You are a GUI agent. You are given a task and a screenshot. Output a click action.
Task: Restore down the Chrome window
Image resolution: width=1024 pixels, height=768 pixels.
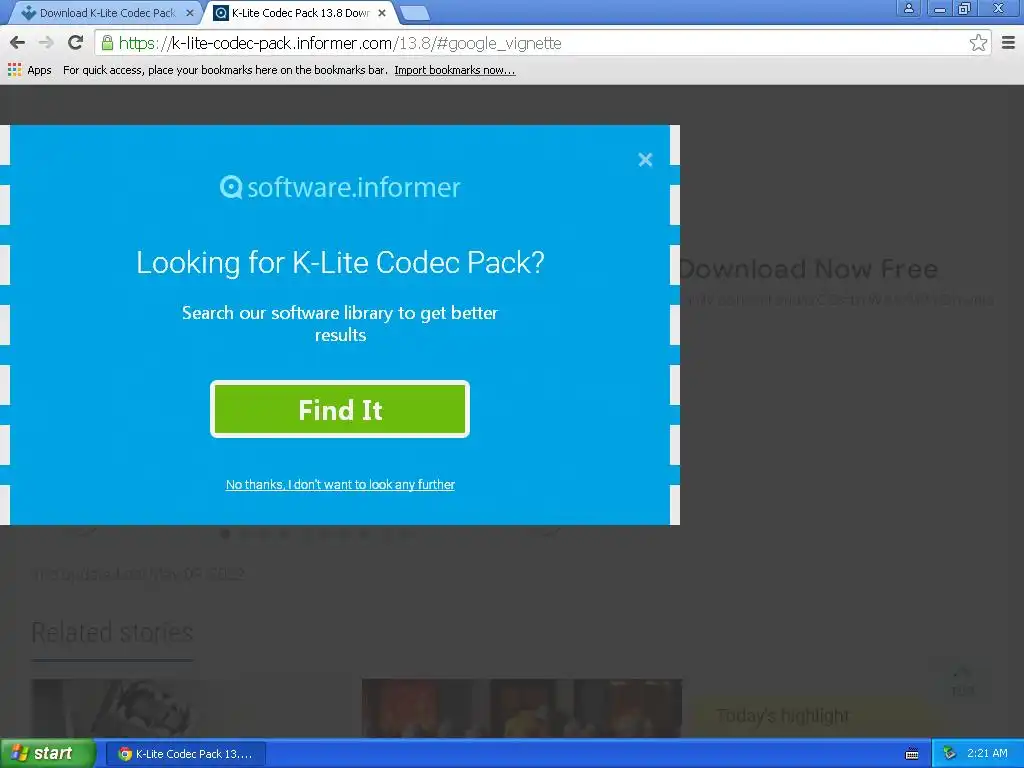click(x=964, y=8)
